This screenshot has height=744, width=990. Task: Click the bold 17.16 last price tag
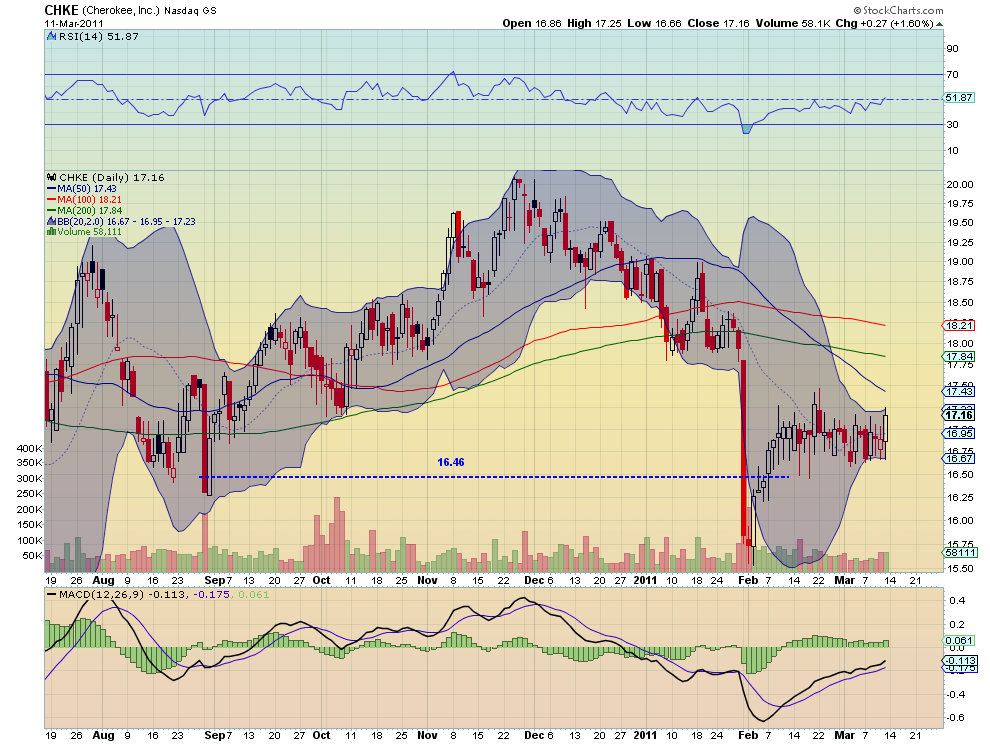[959, 415]
